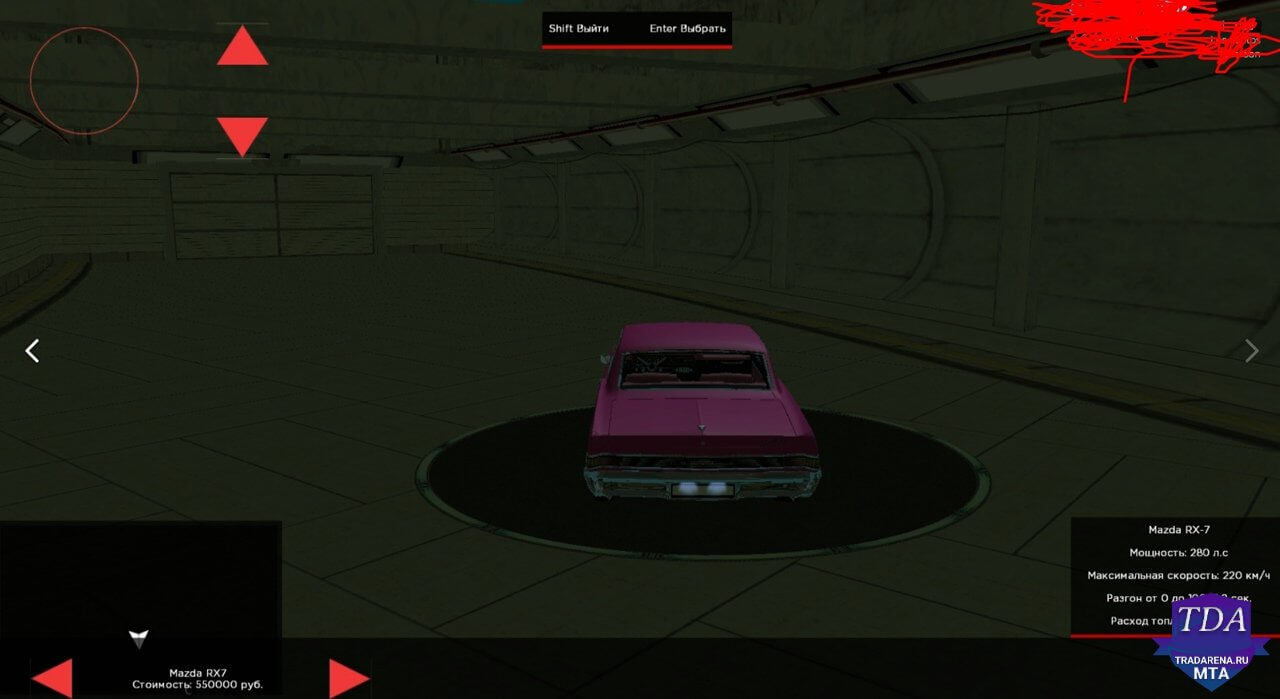The height and width of the screenshot is (699, 1280).
Task: Click the white left chevron
Action: pyautogui.click(x=32, y=350)
